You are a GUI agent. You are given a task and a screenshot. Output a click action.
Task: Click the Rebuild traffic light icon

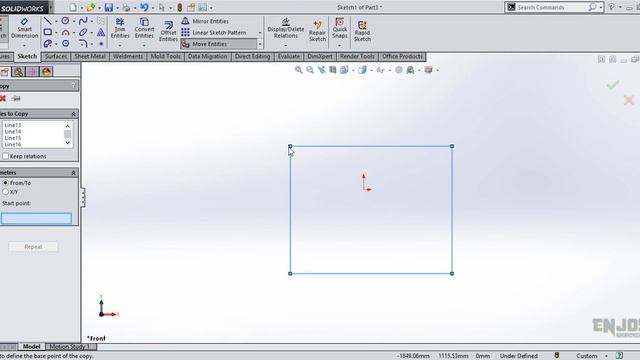point(180,7)
